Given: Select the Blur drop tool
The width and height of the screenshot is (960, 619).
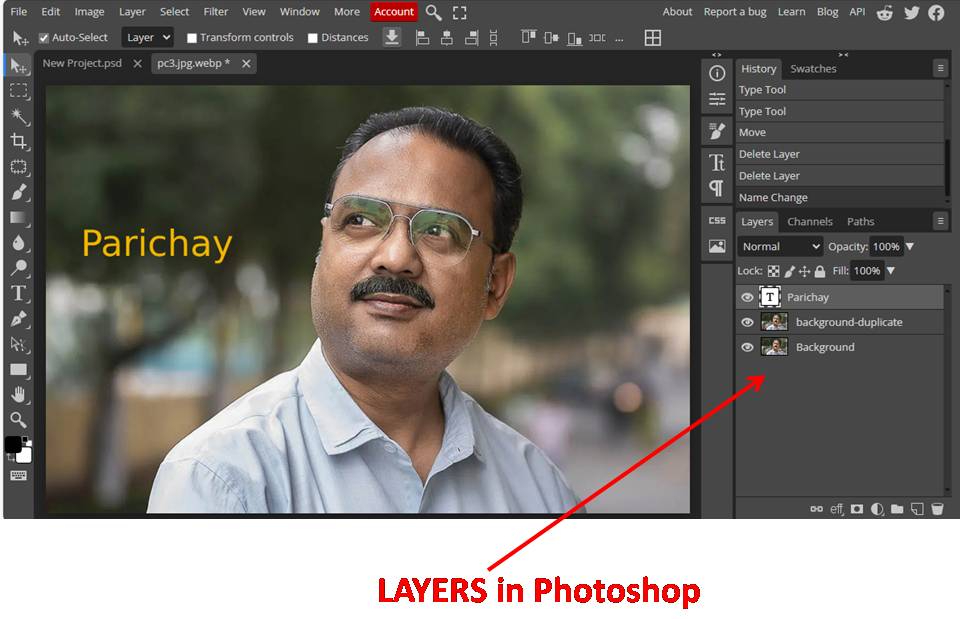Looking at the screenshot, I should tap(19, 243).
